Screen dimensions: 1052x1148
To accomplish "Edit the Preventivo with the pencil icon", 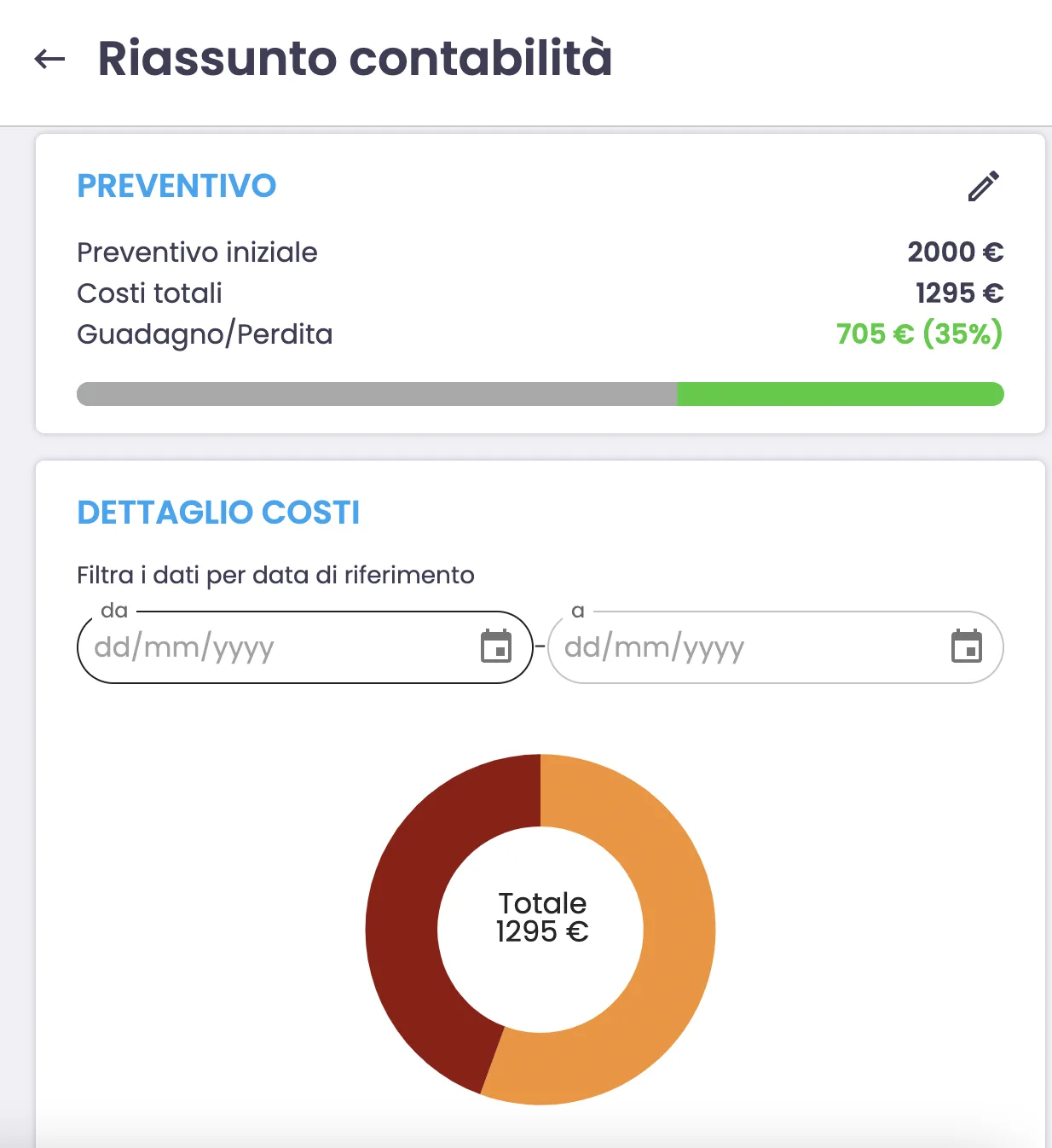I will 983,186.
